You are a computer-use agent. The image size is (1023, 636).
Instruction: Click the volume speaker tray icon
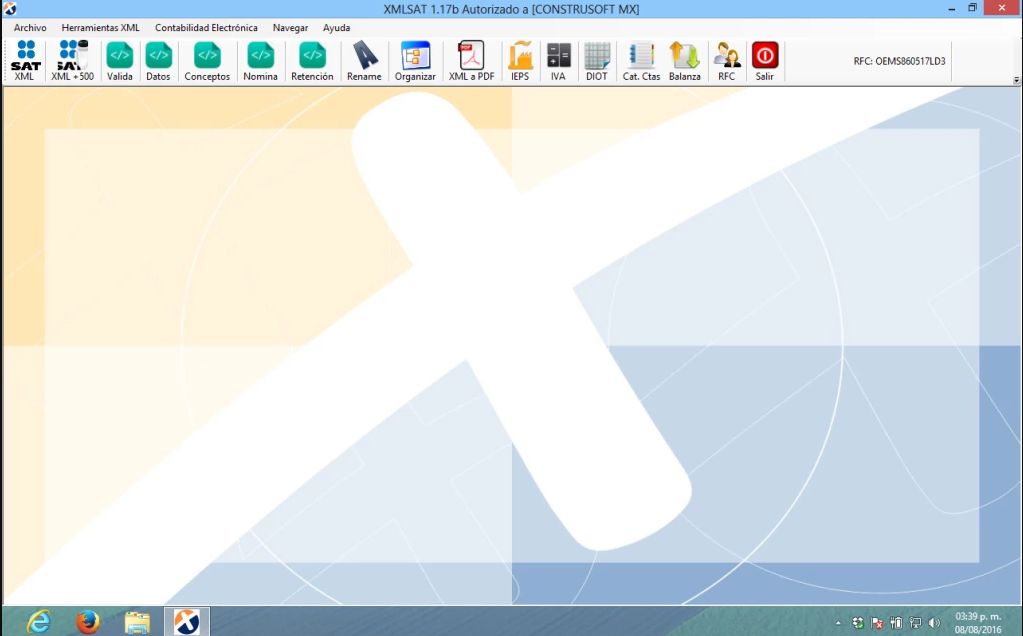(934, 623)
